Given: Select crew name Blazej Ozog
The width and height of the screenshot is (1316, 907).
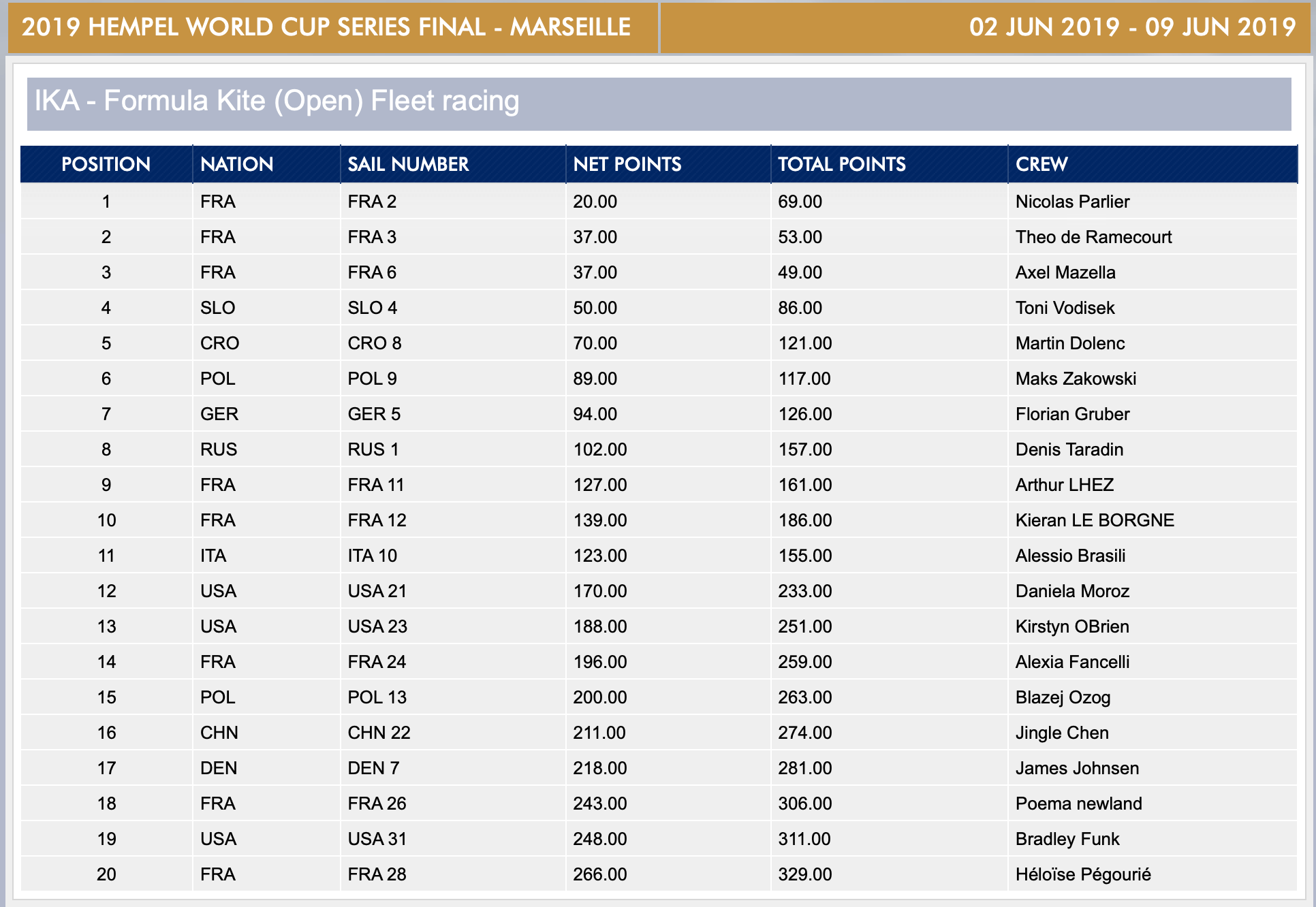Looking at the screenshot, I should click(1063, 697).
